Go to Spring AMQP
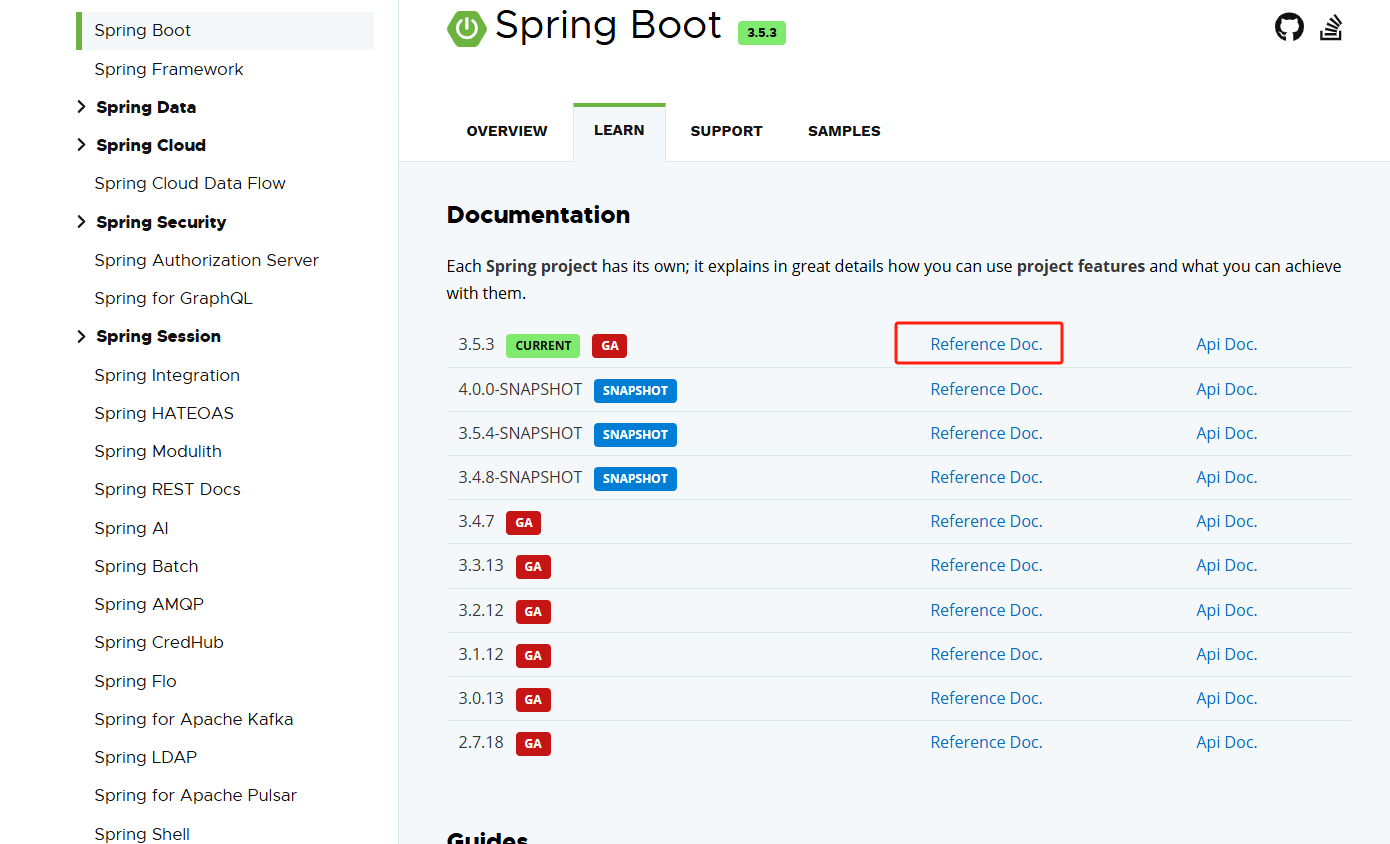The height and width of the screenshot is (844, 1390). tap(149, 604)
